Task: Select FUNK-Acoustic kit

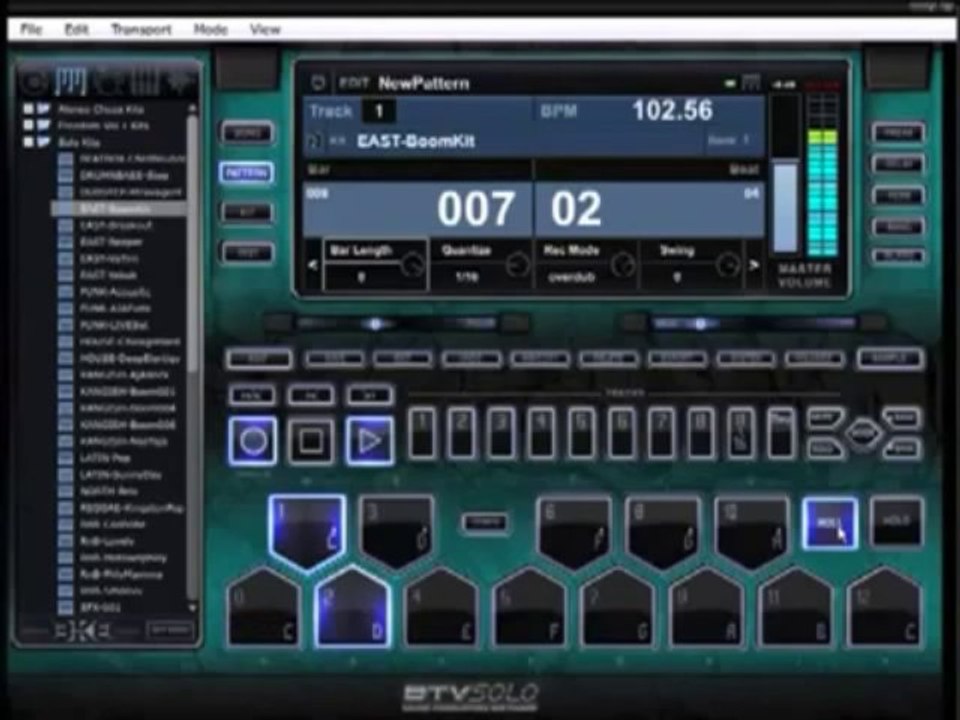Action: click(x=114, y=292)
